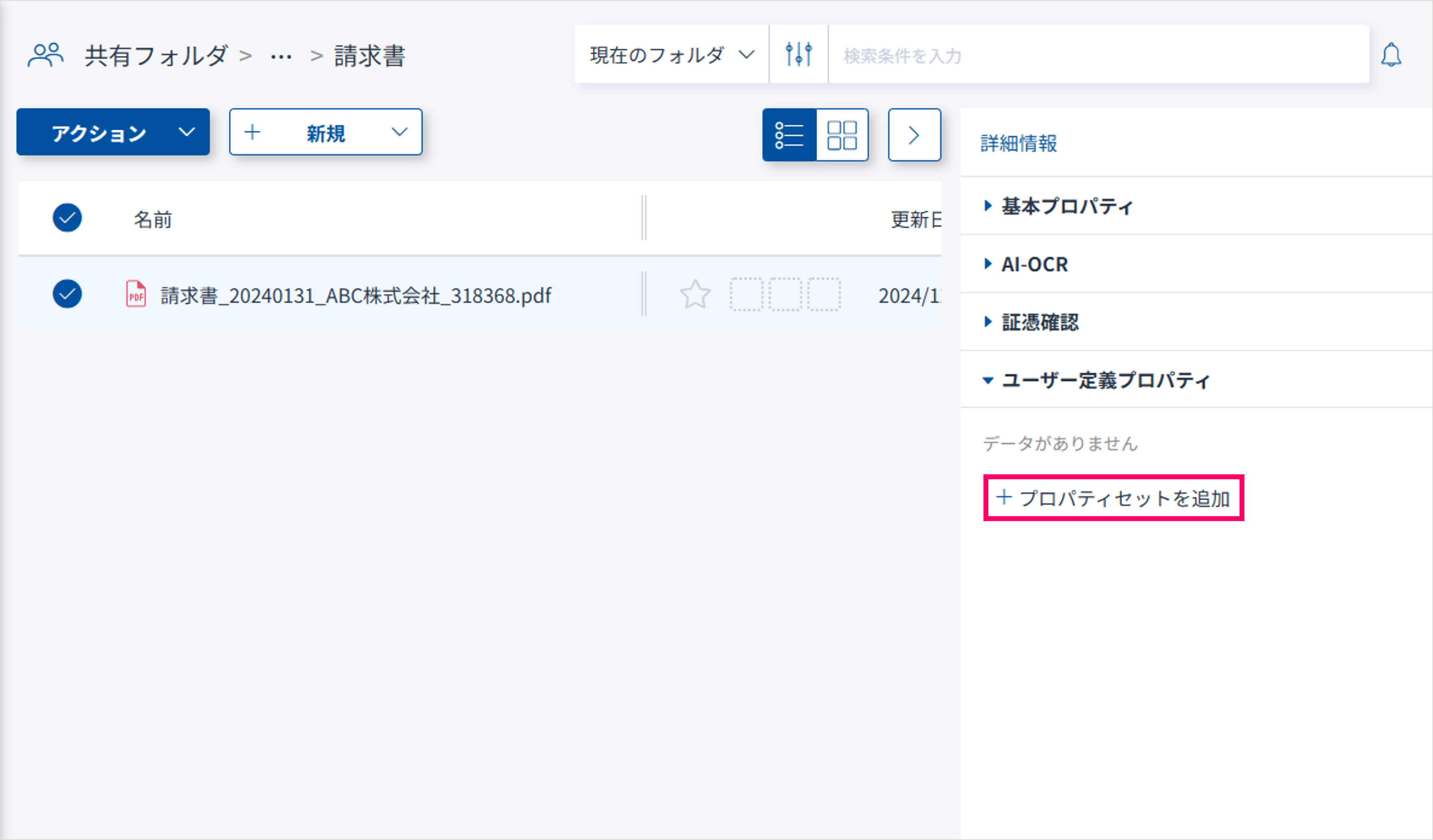Image resolution: width=1433 pixels, height=840 pixels.
Task: Click the shared folder people icon
Action: point(45,55)
